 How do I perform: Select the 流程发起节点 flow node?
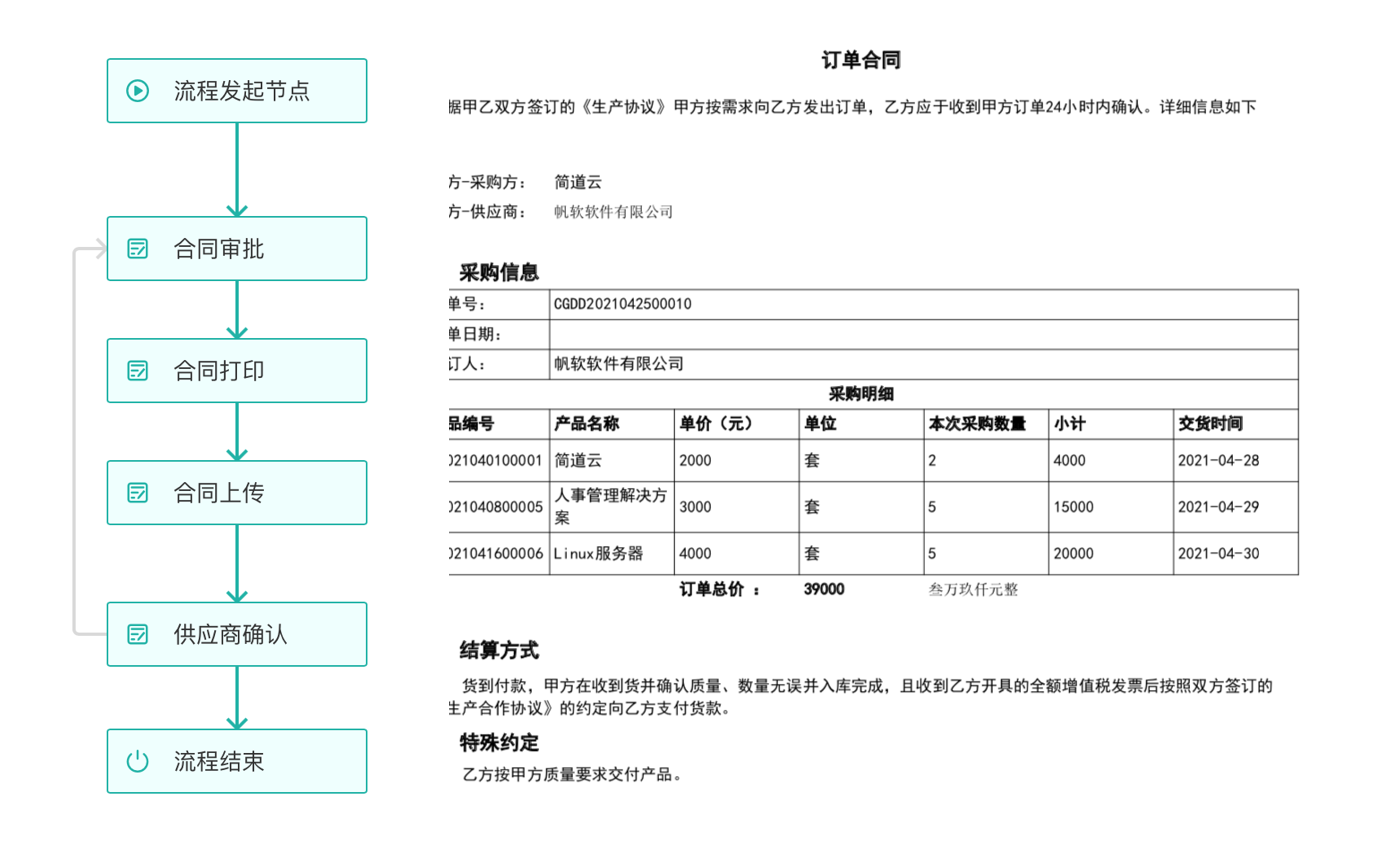(237, 91)
